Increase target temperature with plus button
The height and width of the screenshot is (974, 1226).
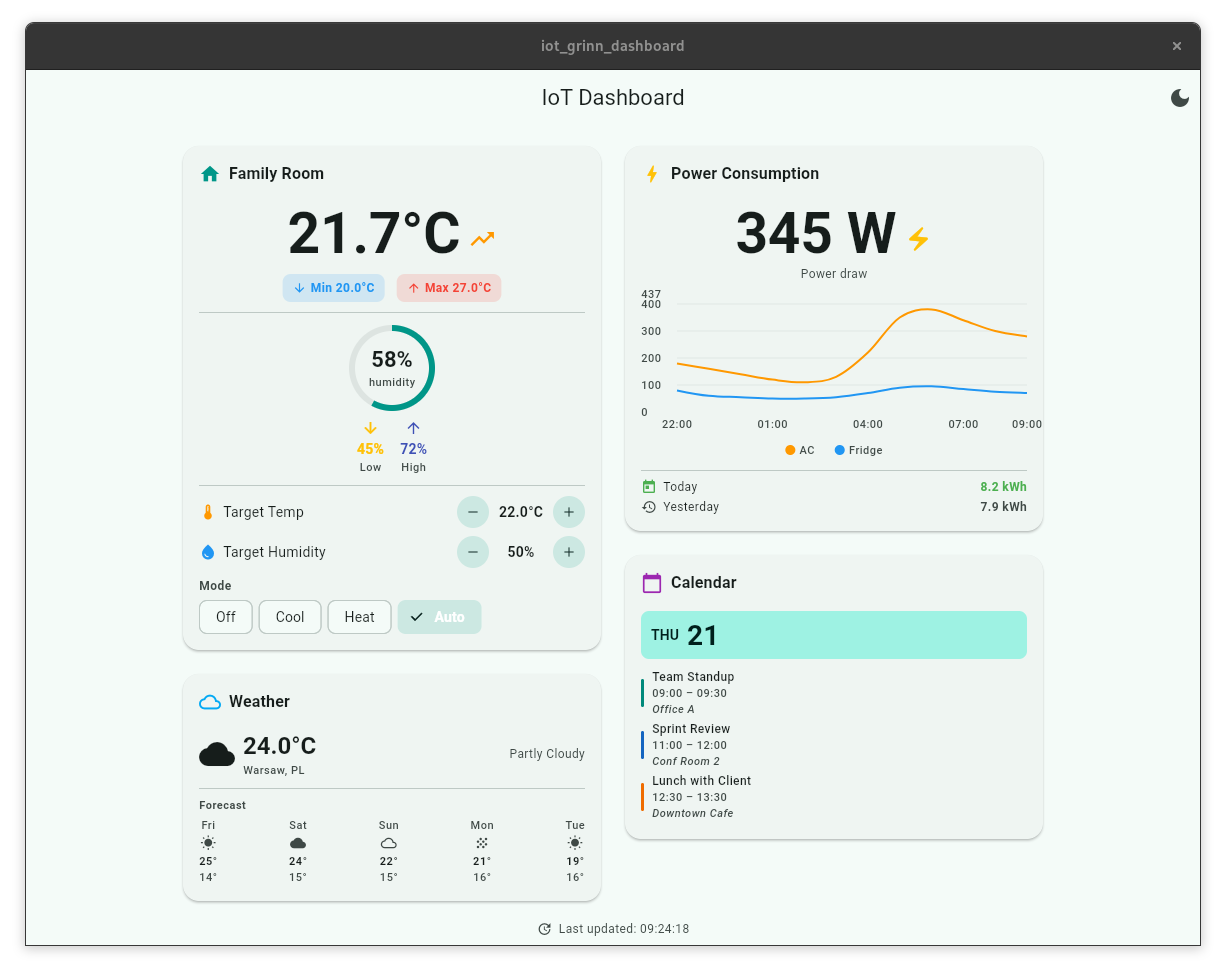coord(569,512)
